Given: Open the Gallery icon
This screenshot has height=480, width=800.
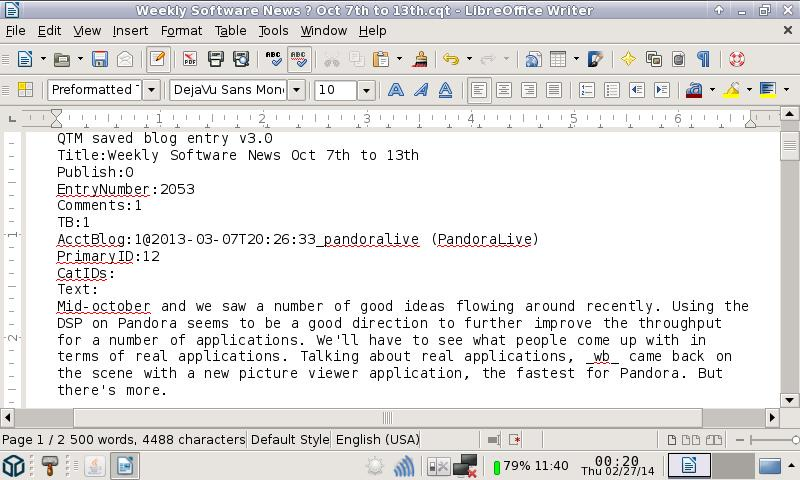Looking at the screenshot, I should tap(654, 59).
